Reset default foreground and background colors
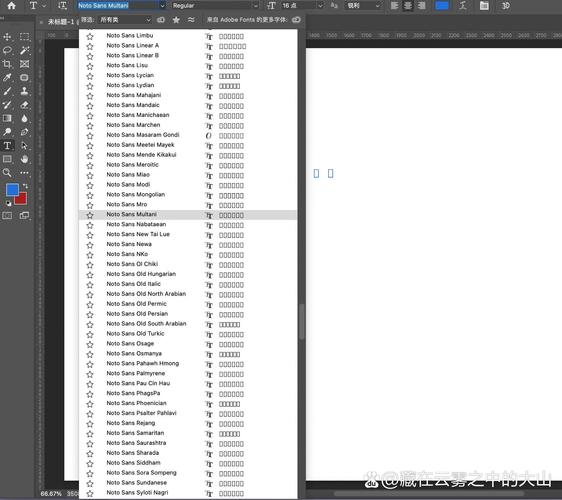The image size is (562, 500). (8, 203)
